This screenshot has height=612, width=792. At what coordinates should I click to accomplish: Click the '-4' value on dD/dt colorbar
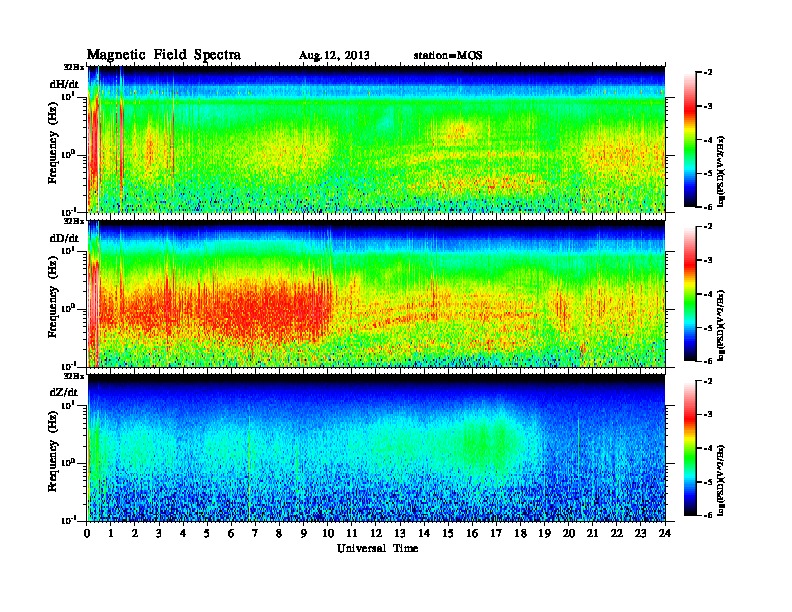708,294
